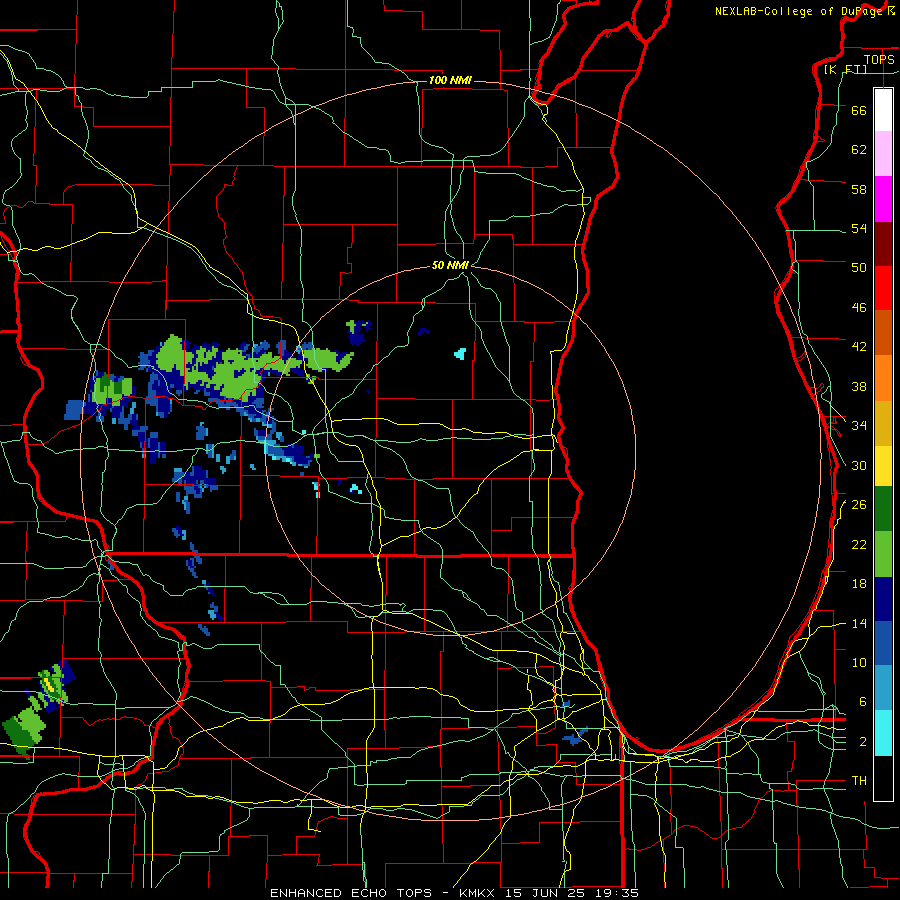Click the "42" legend value
The width and height of the screenshot is (900, 900).
[x=859, y=347]
